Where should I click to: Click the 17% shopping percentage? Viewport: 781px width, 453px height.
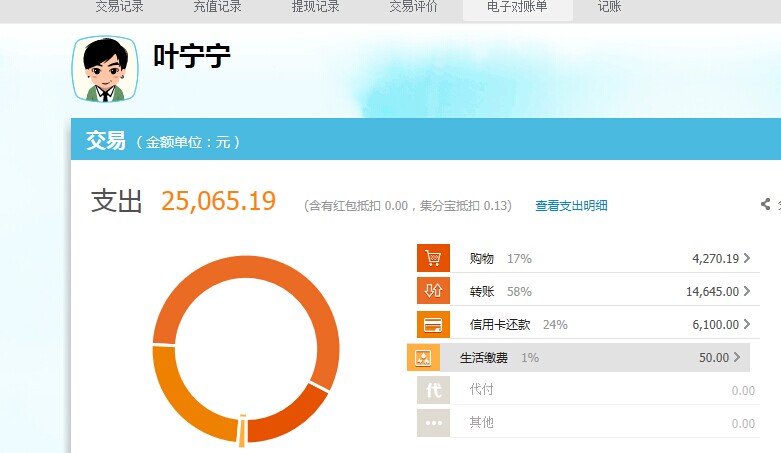[x=520, y=259]
